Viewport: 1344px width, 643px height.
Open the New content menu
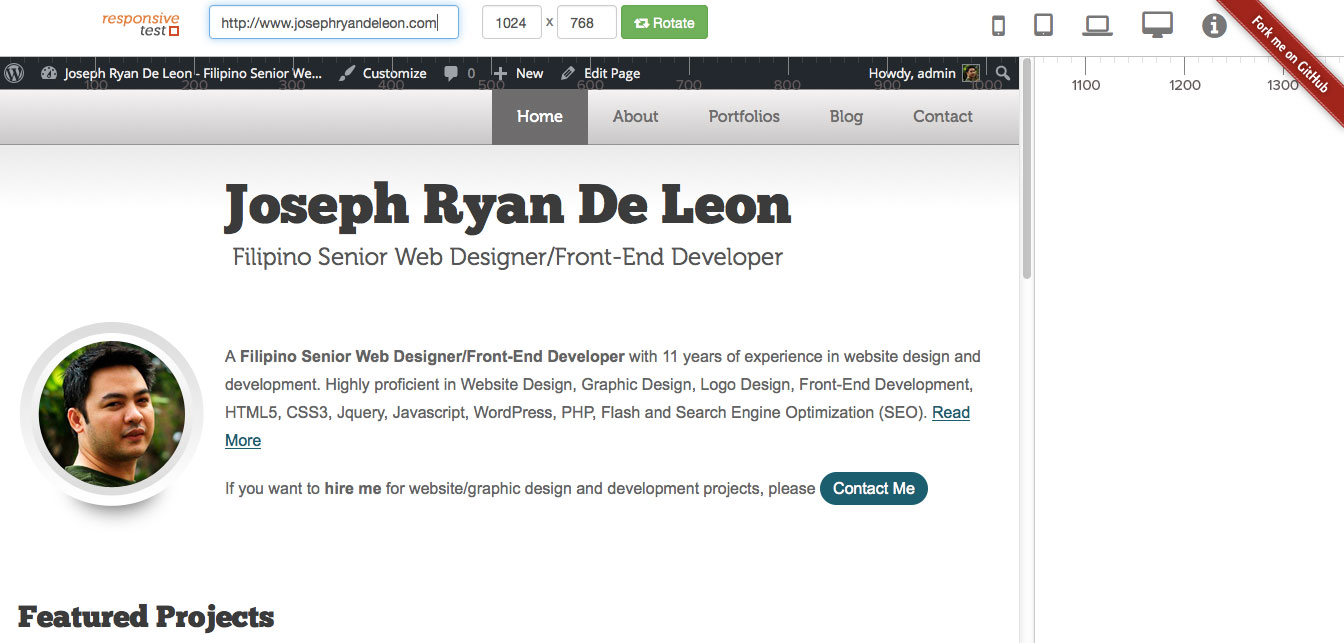517,73
